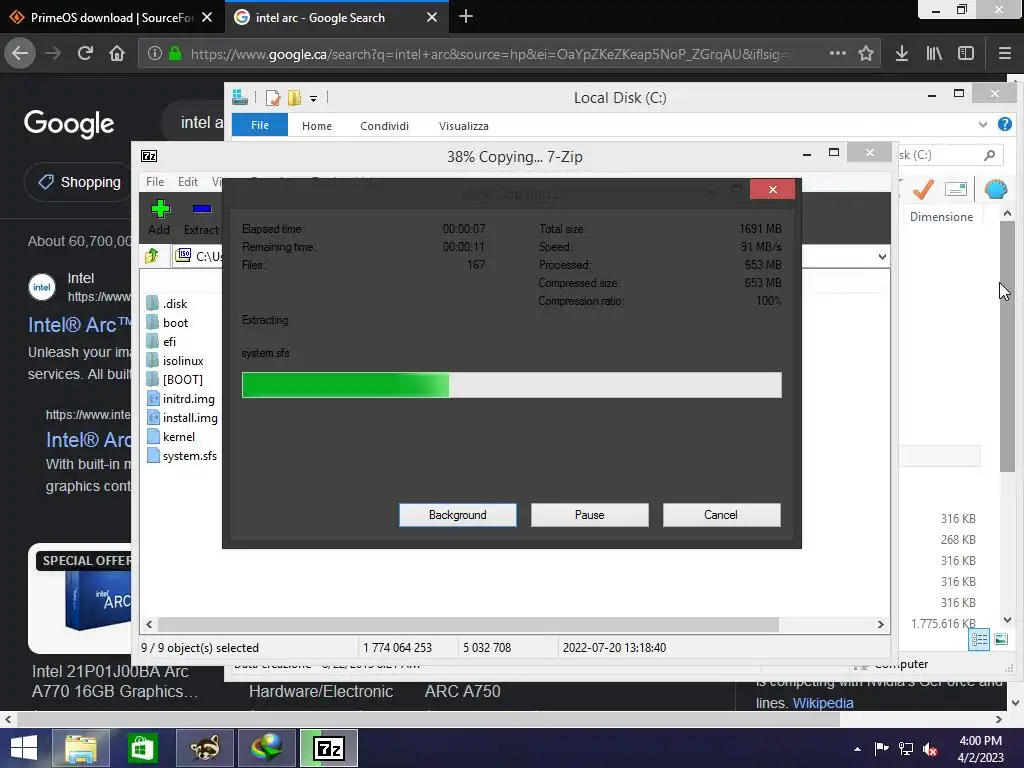Reload the current page in Firefox

[85, 53]
